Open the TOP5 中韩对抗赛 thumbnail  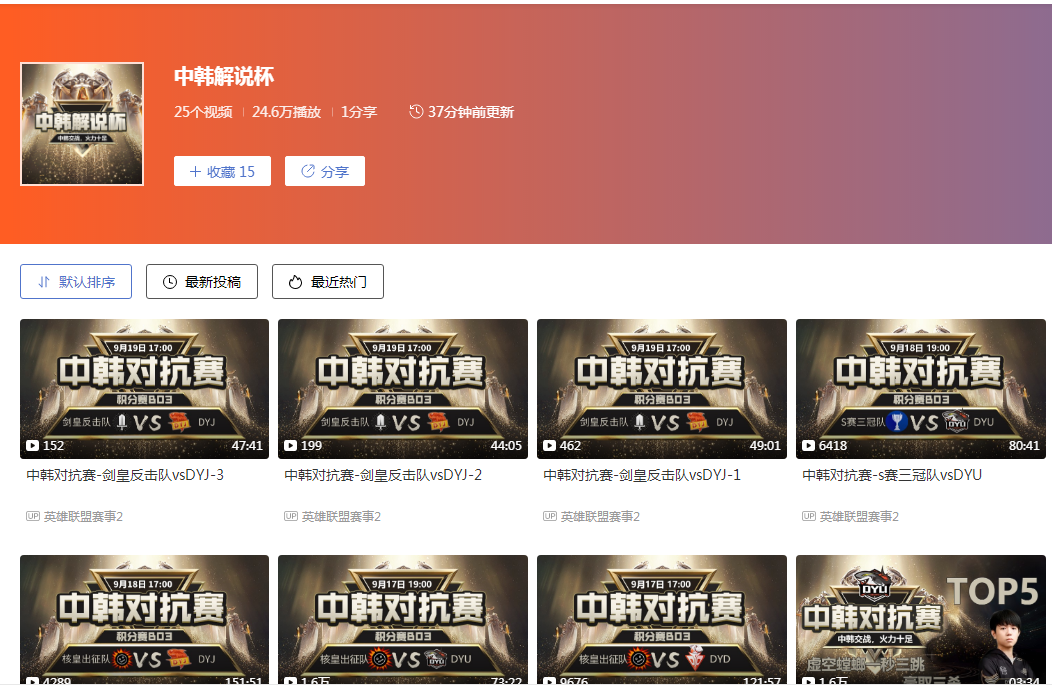(921, 620)
